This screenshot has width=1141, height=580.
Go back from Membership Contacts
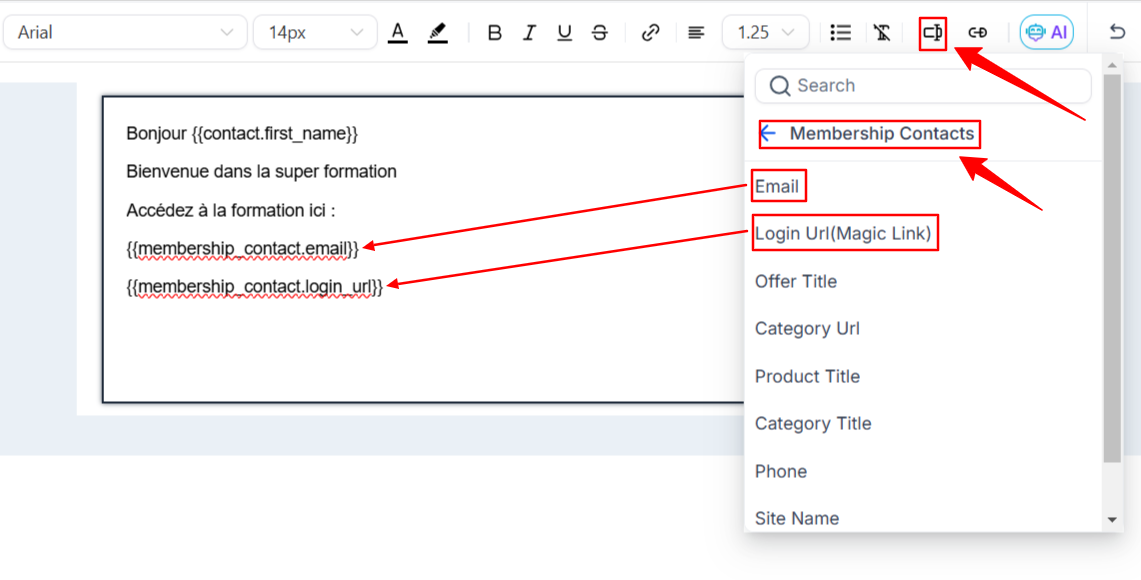[768, 133]
